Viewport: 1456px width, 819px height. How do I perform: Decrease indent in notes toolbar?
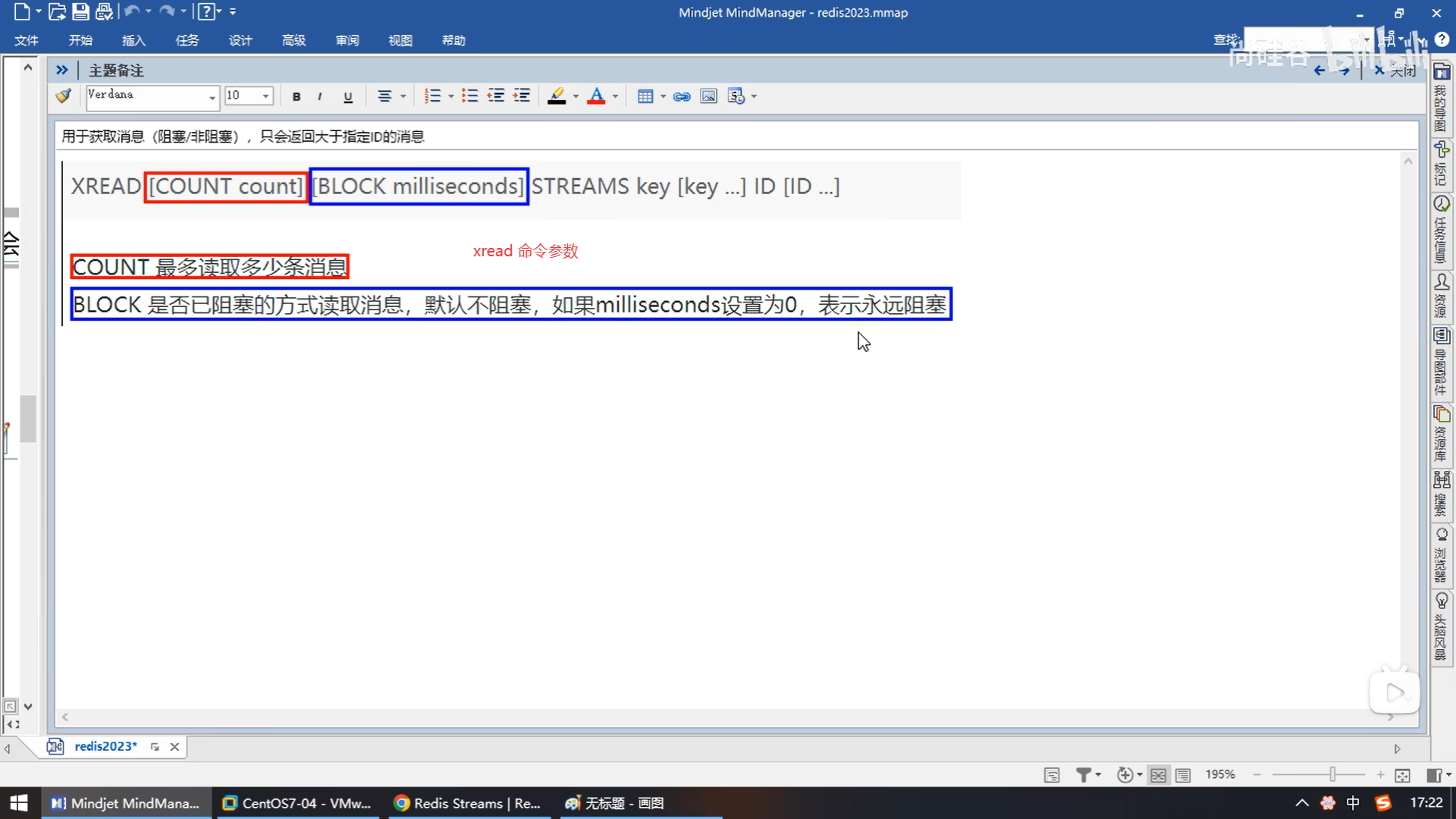click(496, 96)
